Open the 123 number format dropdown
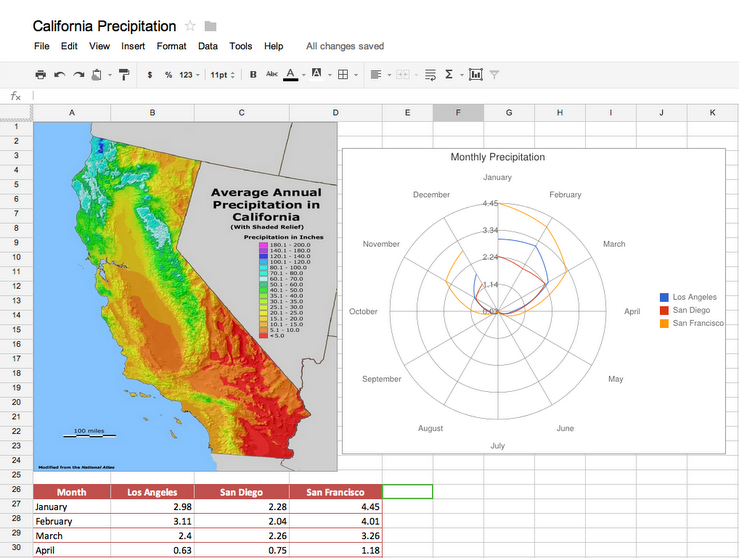The image size is (739, 558). [189, 74]
